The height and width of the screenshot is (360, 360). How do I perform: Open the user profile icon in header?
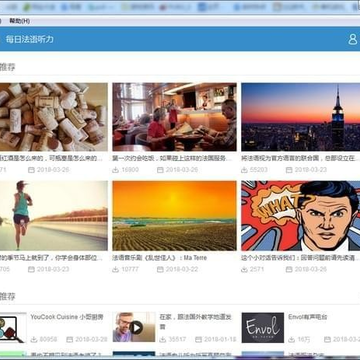(x=353, y=39)
